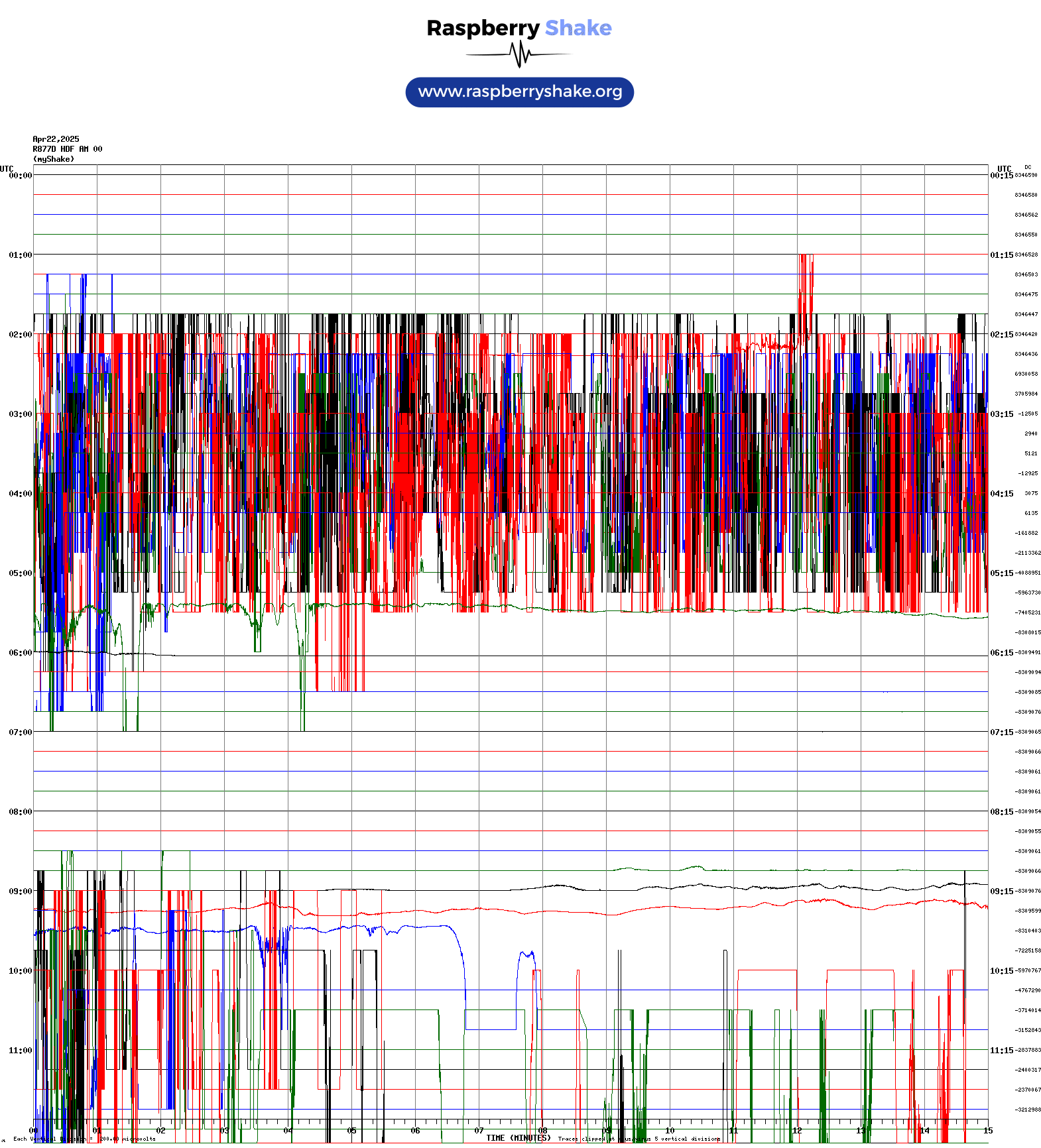Viewport: 1041px width, 1148px height.
Task: Click the minute 06 axis tick label
Action: pos(415,1131)
